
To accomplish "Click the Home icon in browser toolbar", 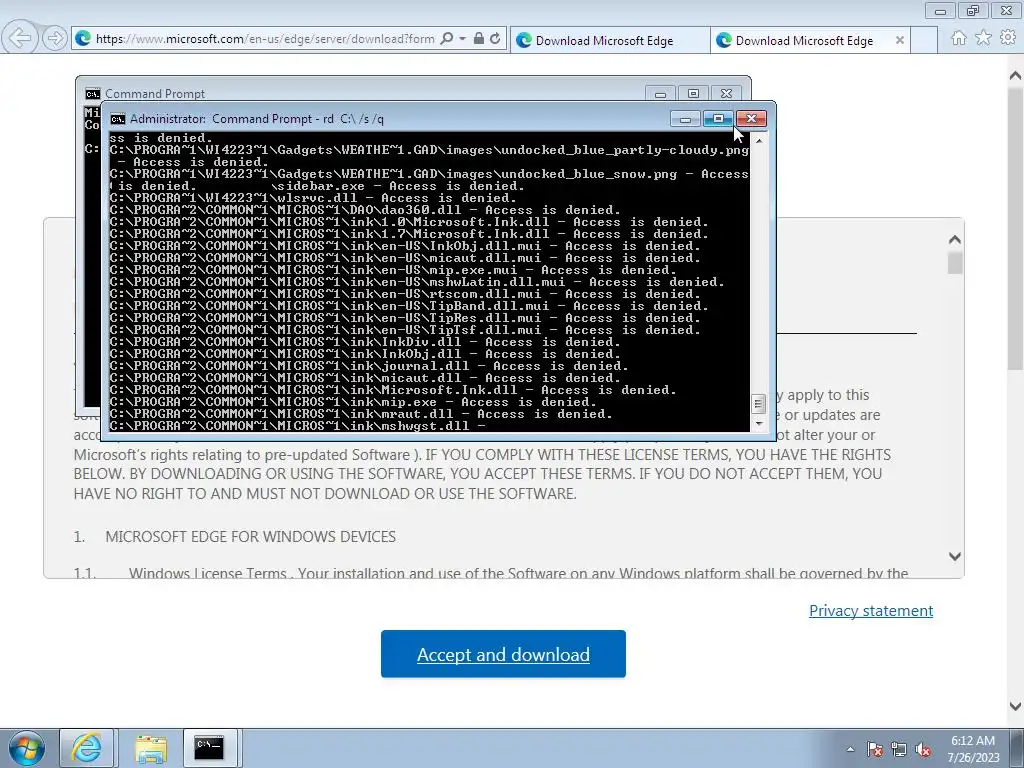I will coord(959,39).
